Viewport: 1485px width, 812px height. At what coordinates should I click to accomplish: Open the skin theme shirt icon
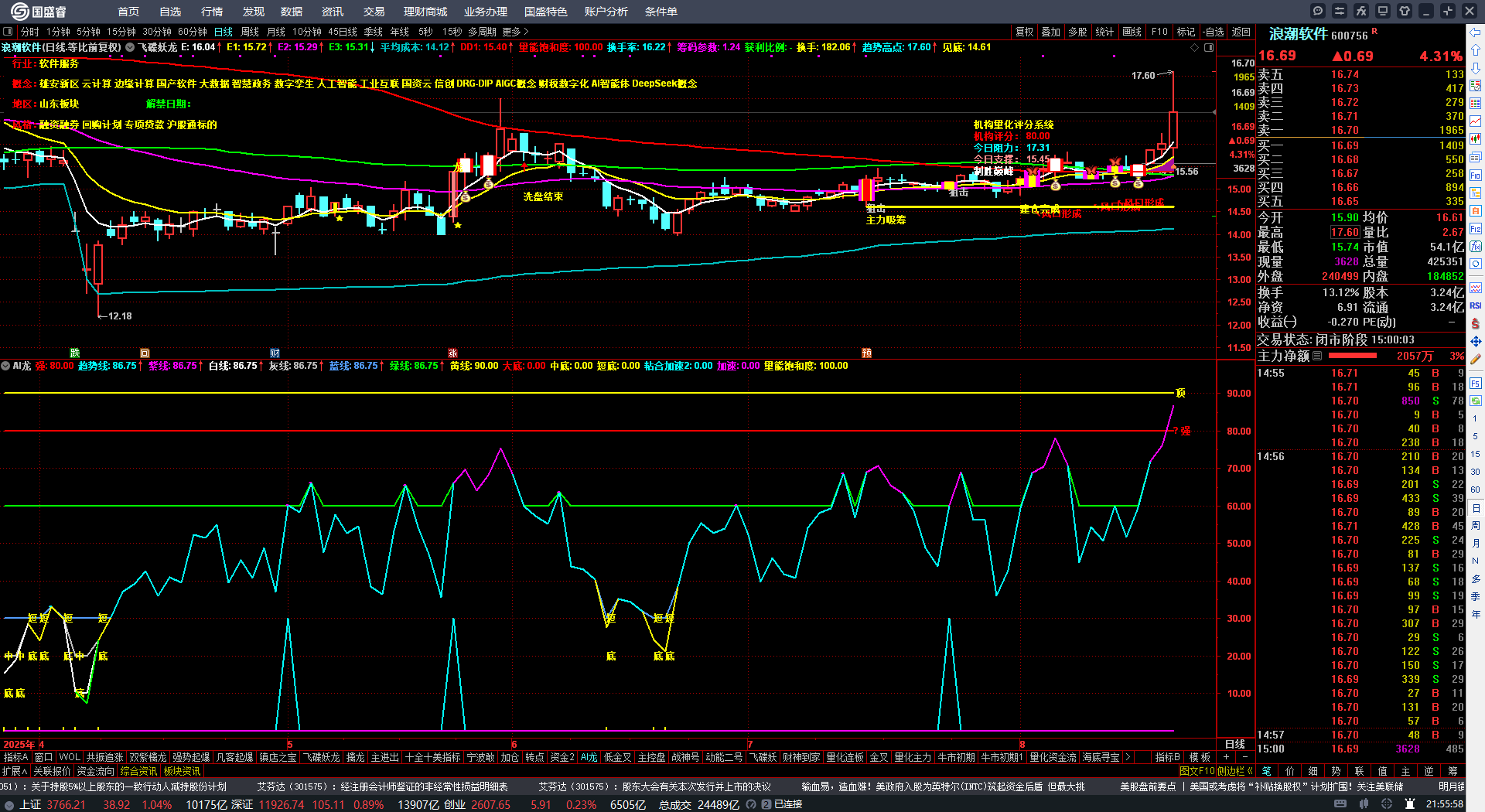click(x=1405, y=11)
